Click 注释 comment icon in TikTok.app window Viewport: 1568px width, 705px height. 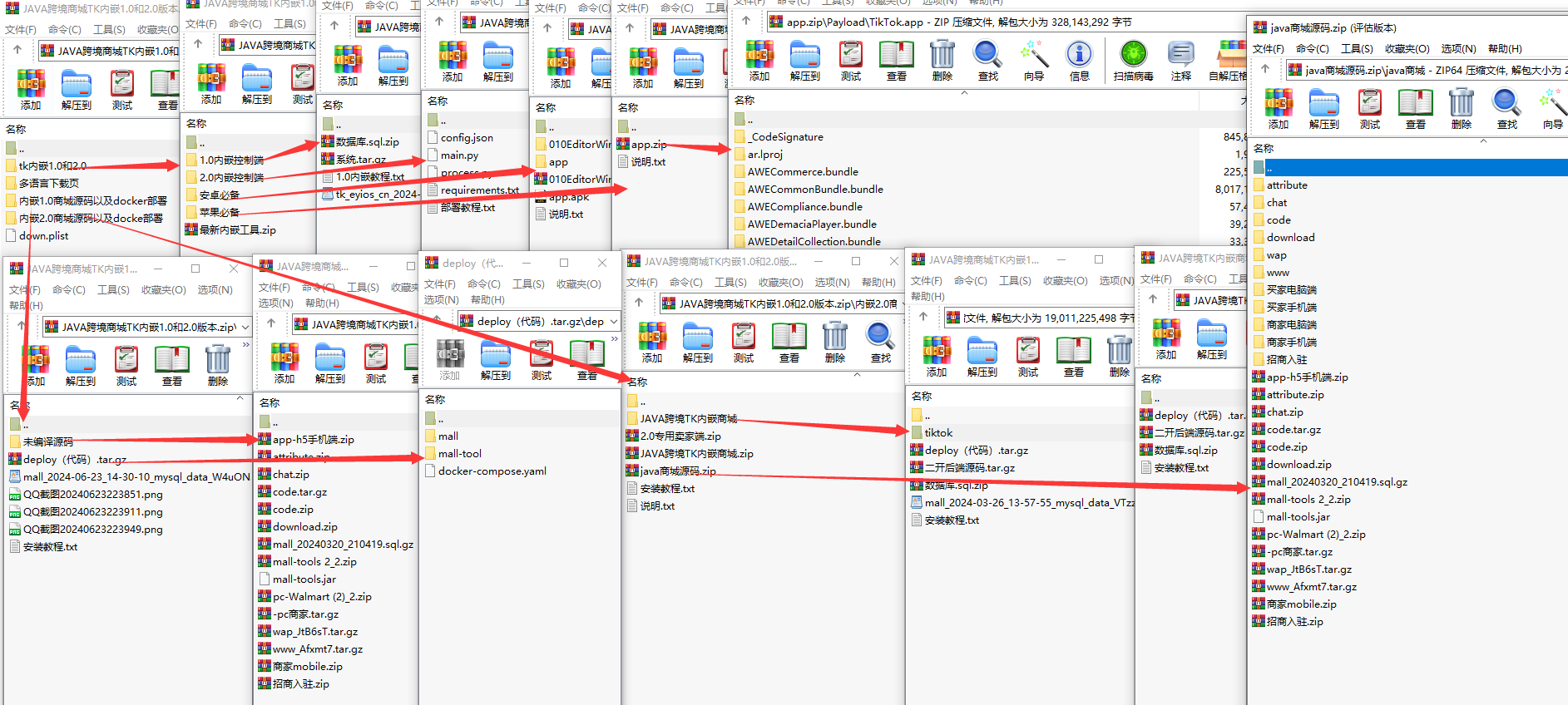tap(1181, 61)
